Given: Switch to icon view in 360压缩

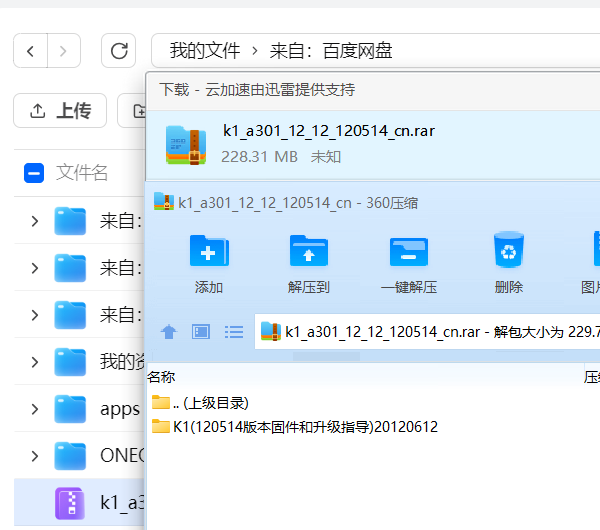Looking at the screenshot, I should [201, 331].
